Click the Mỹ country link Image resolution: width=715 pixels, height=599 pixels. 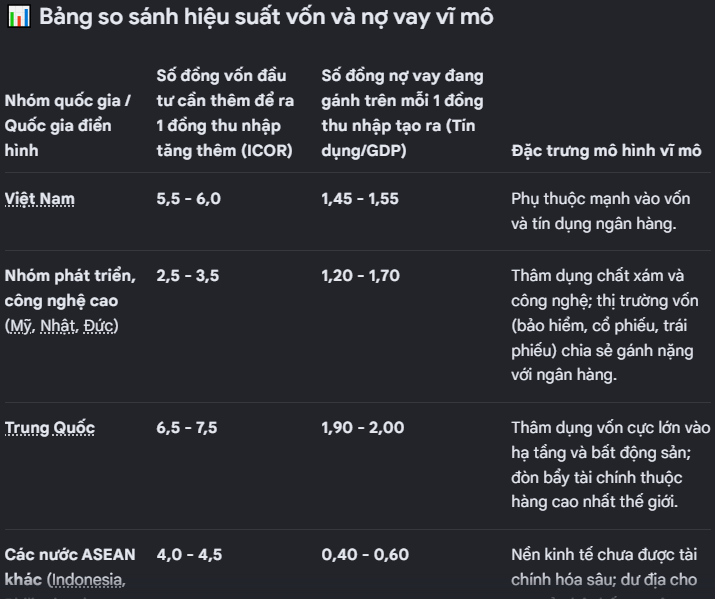coord(20,325)
